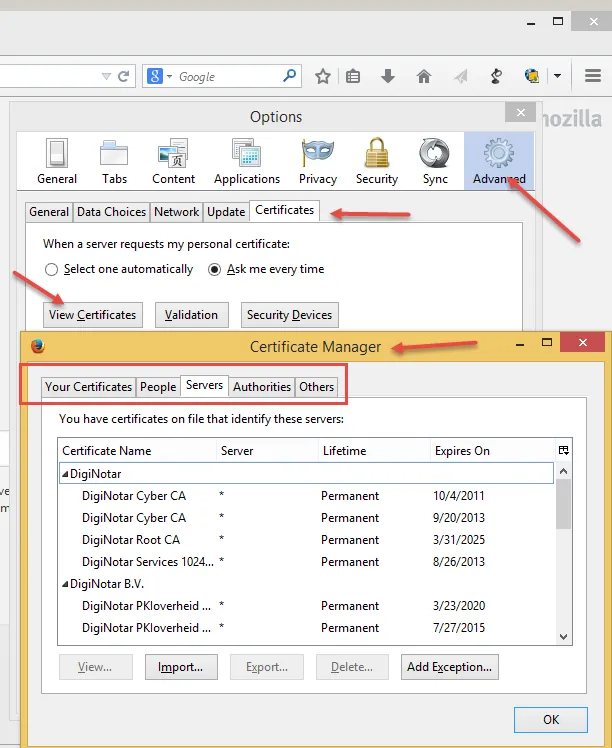
Task: Sort by Server column header
Action: pyautogui.click(x=268, y=451)
